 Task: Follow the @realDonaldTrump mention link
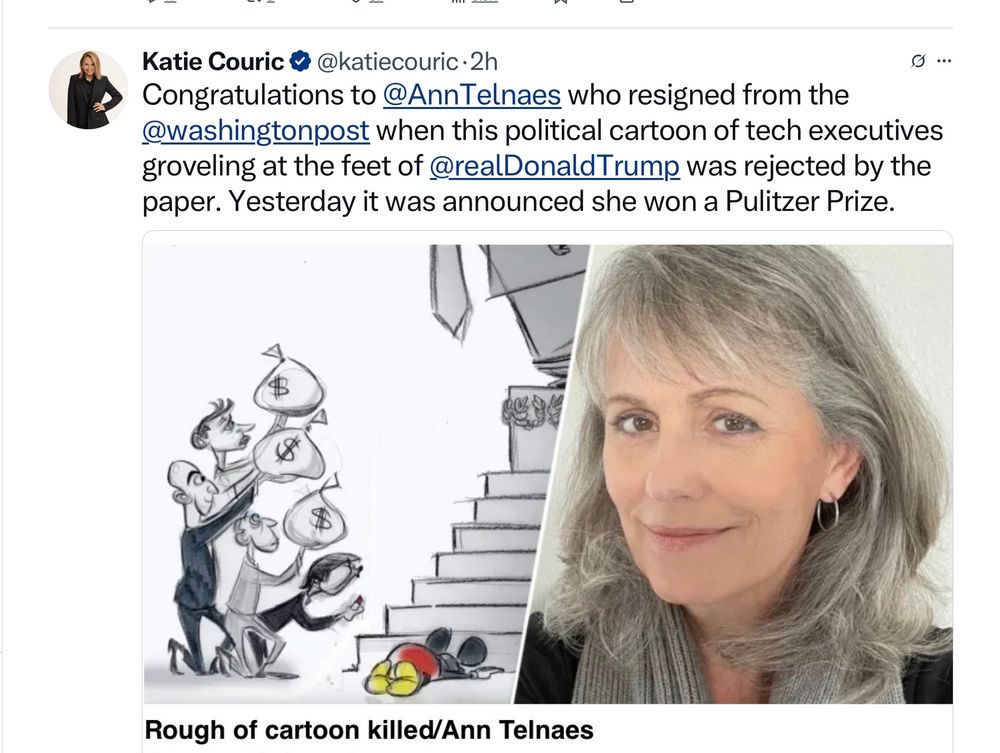pyautogui.click(x=554, y=166)
